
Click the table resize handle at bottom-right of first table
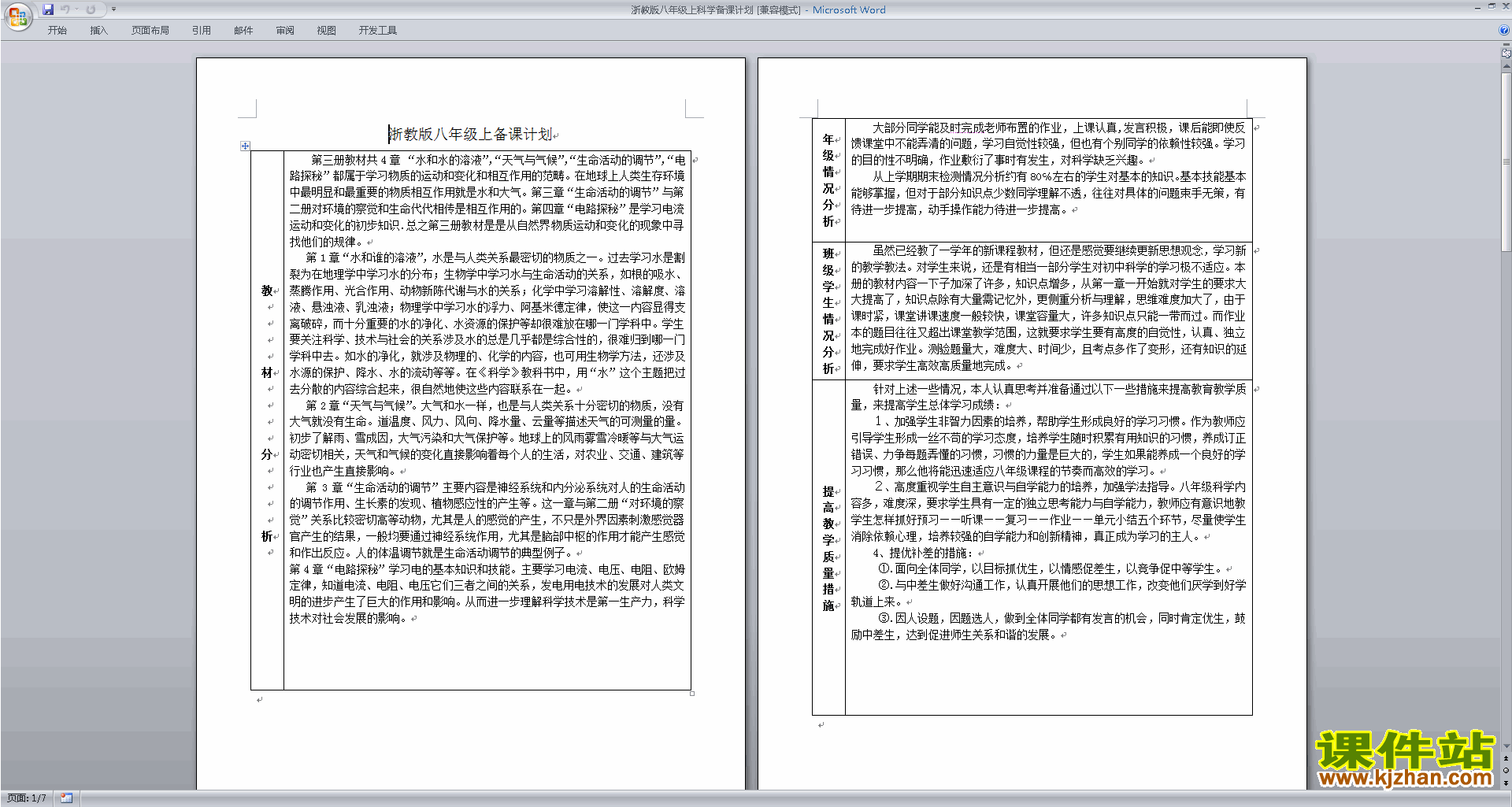pyautogui.click(x=692, y=694)
